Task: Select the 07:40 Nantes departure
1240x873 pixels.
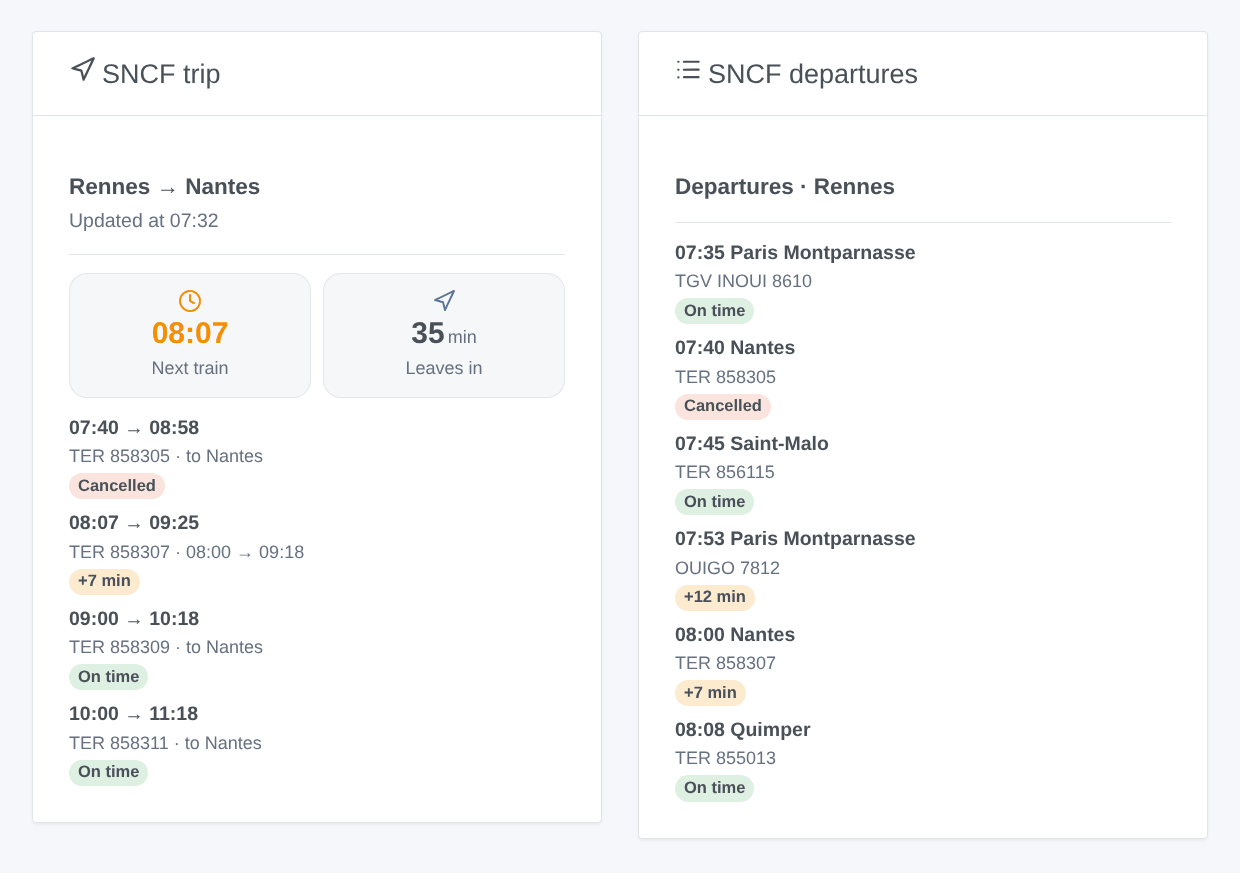Action: pos(735,348)
